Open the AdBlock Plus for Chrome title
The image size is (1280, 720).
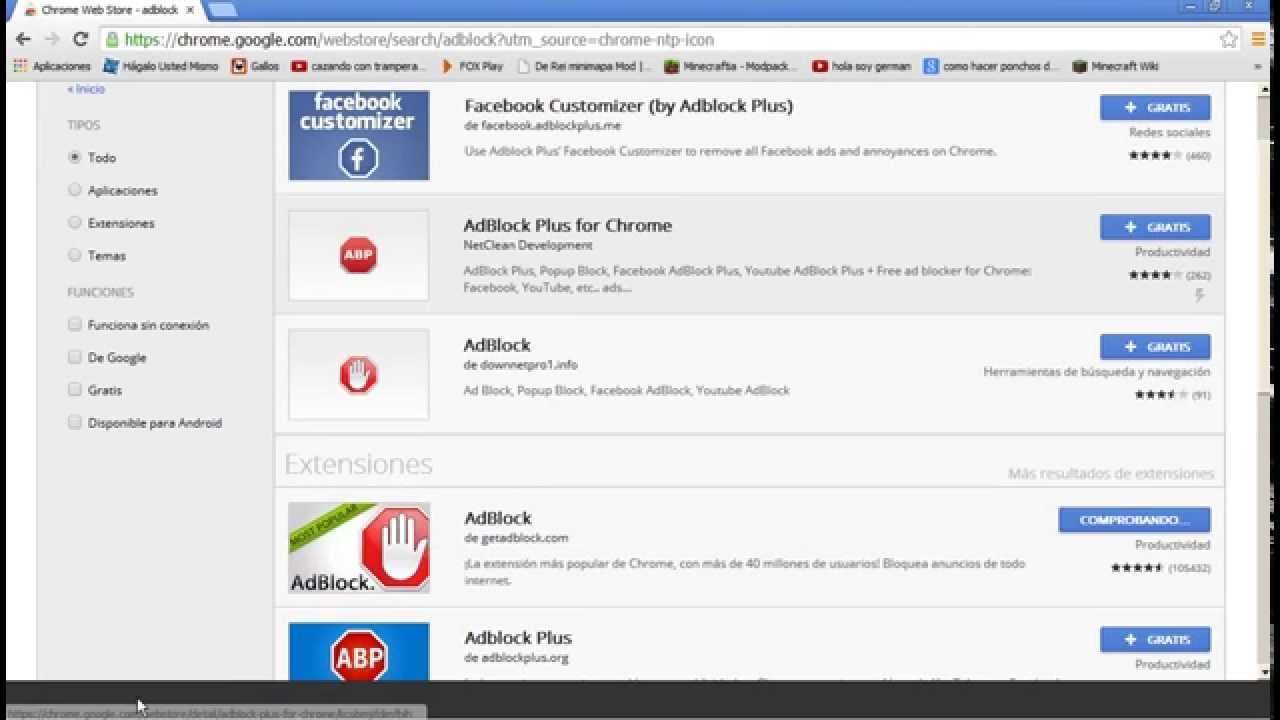tap(568, 225)
